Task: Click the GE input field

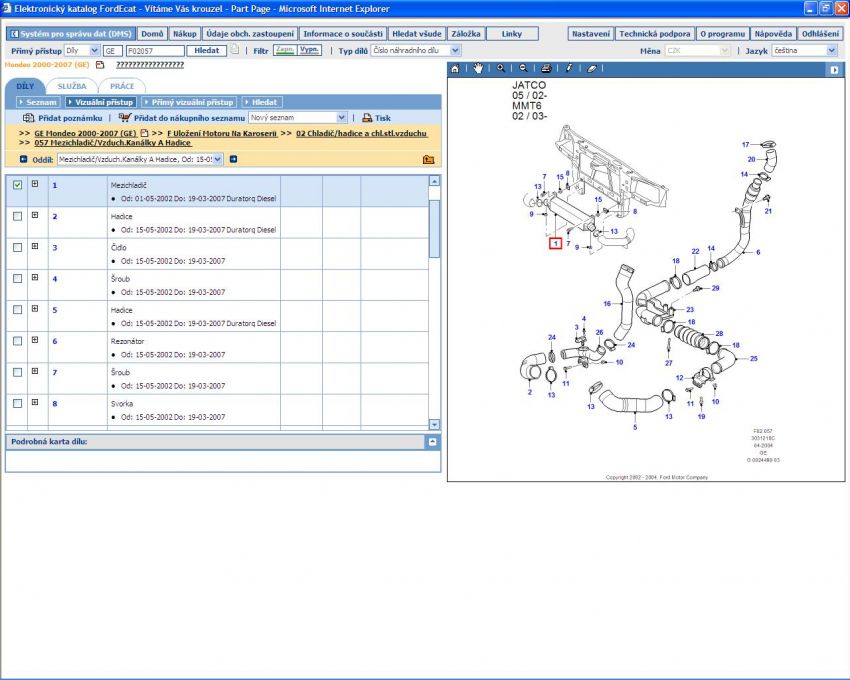Action: 113,50
